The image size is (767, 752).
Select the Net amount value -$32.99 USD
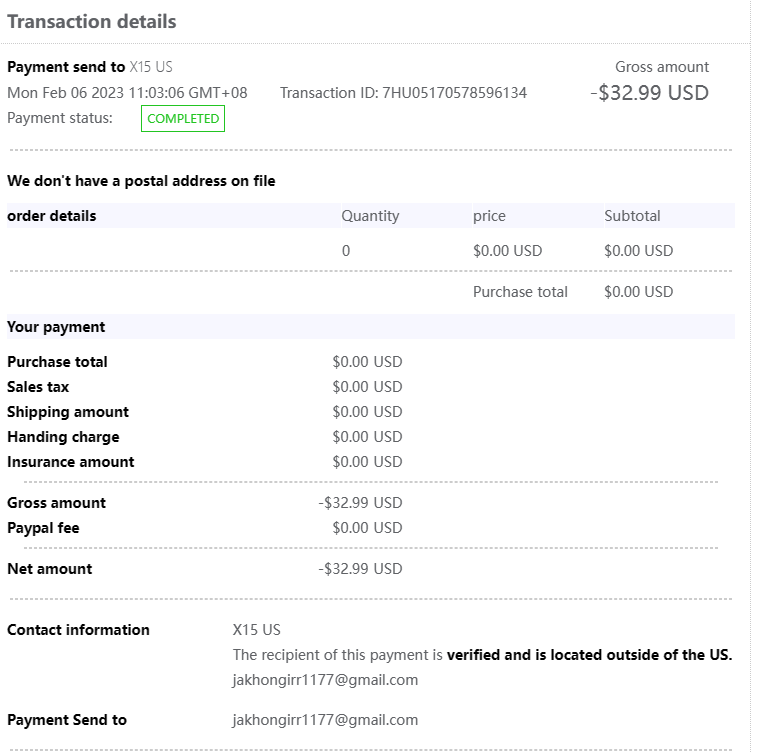click(360, 569)
